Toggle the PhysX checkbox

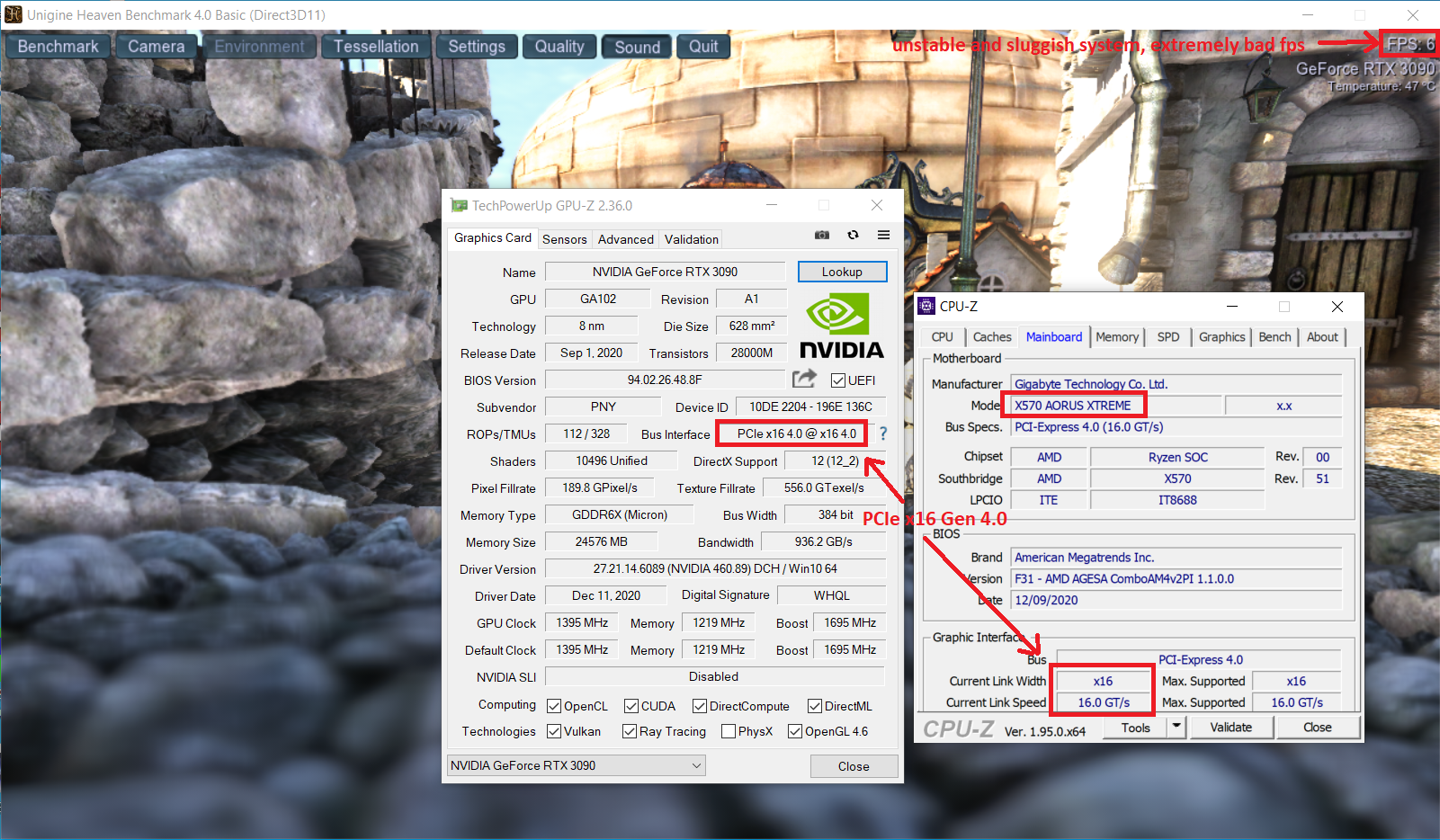[729, 731]
